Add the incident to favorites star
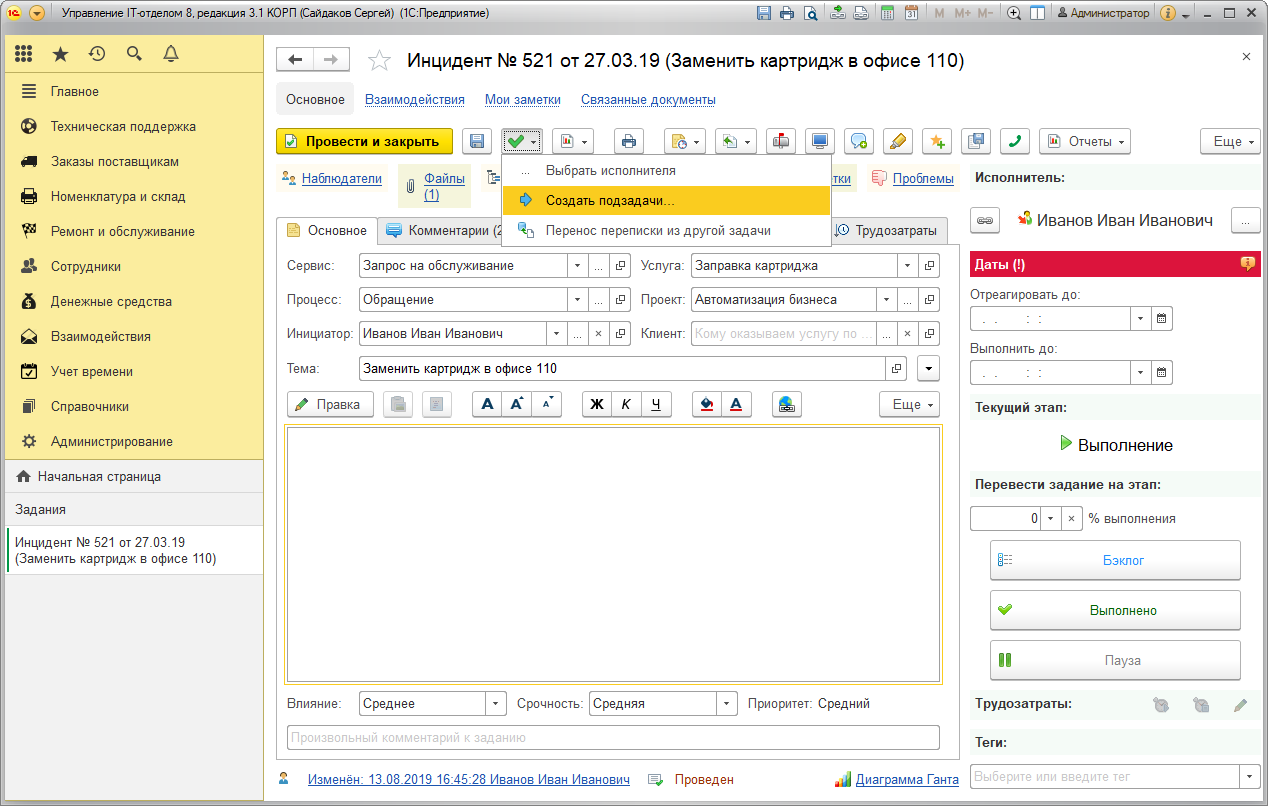The width and height of the screenshot is (1268, 806). [x=379, y=61]
